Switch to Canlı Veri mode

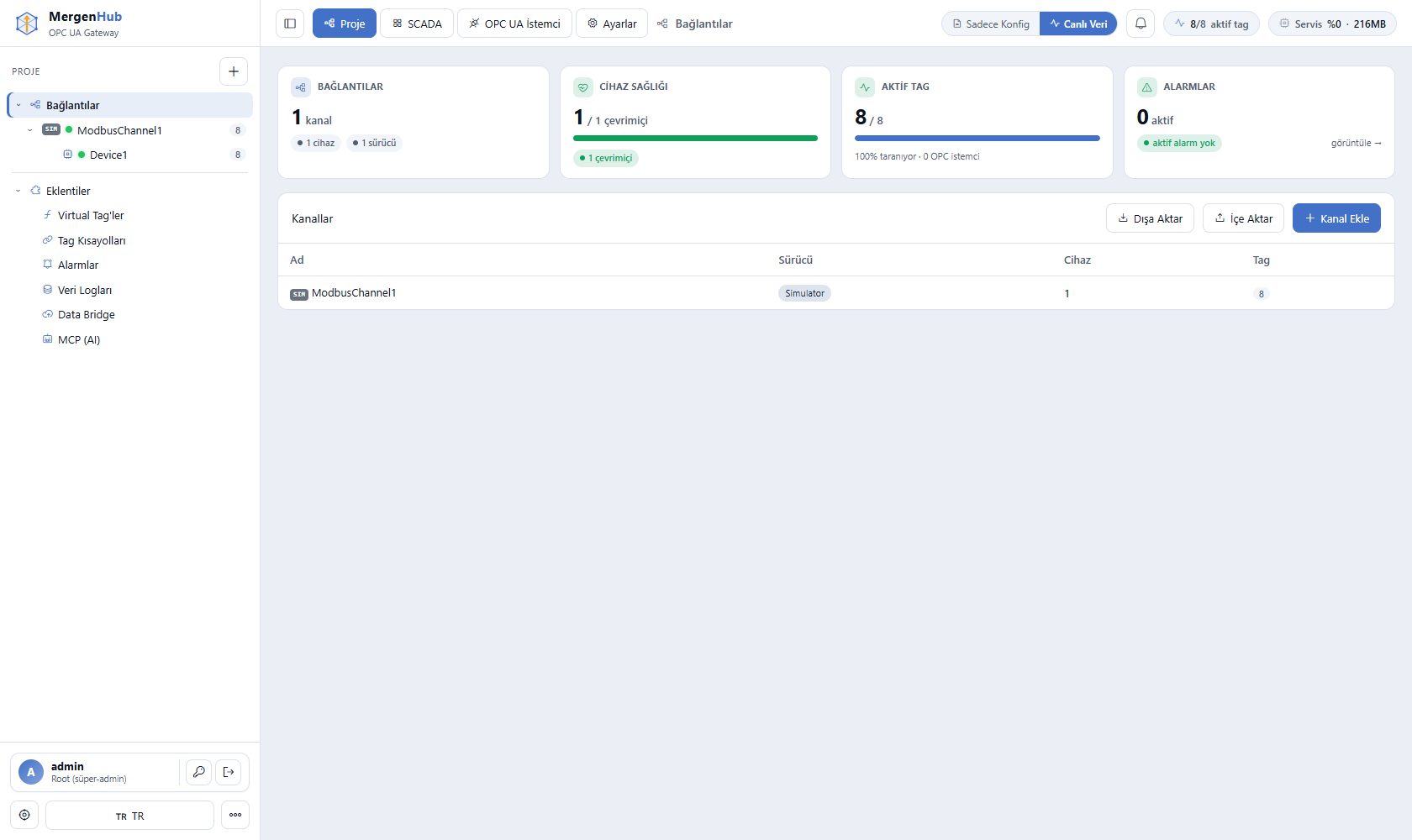coord(1078,24)
